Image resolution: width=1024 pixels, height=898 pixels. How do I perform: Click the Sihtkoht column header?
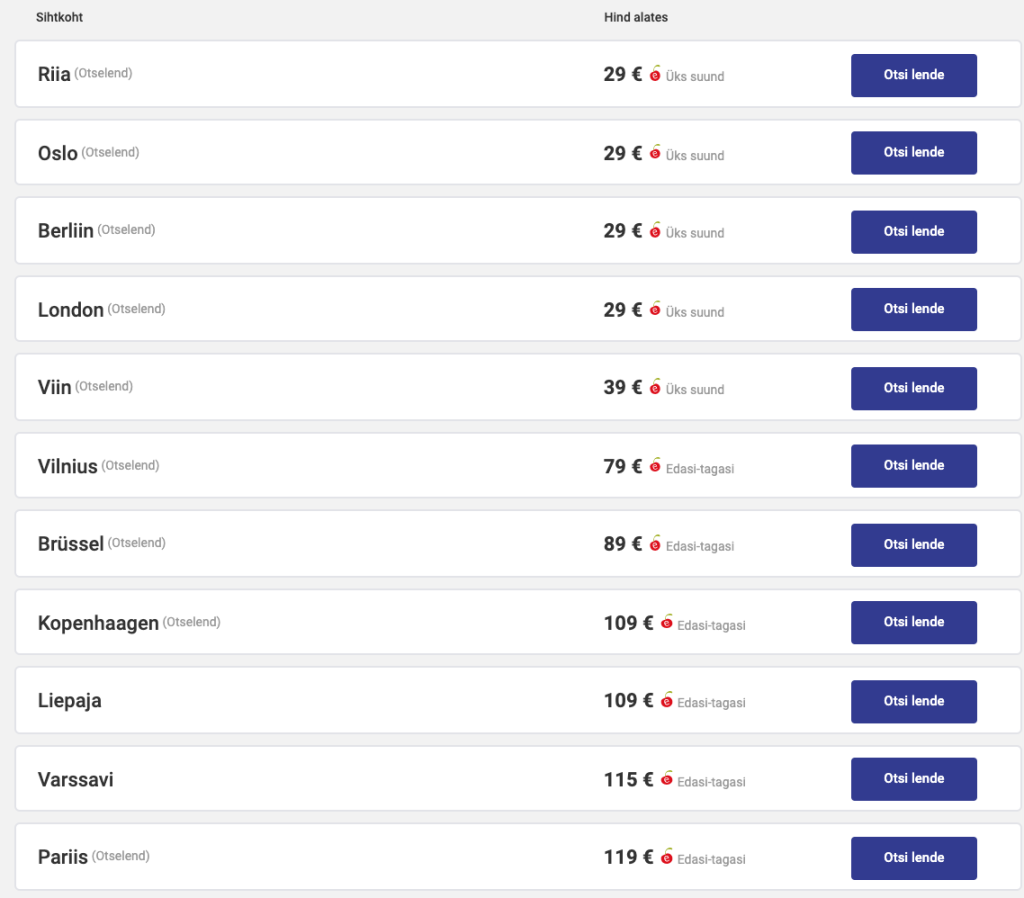click(x=59, y=17)
